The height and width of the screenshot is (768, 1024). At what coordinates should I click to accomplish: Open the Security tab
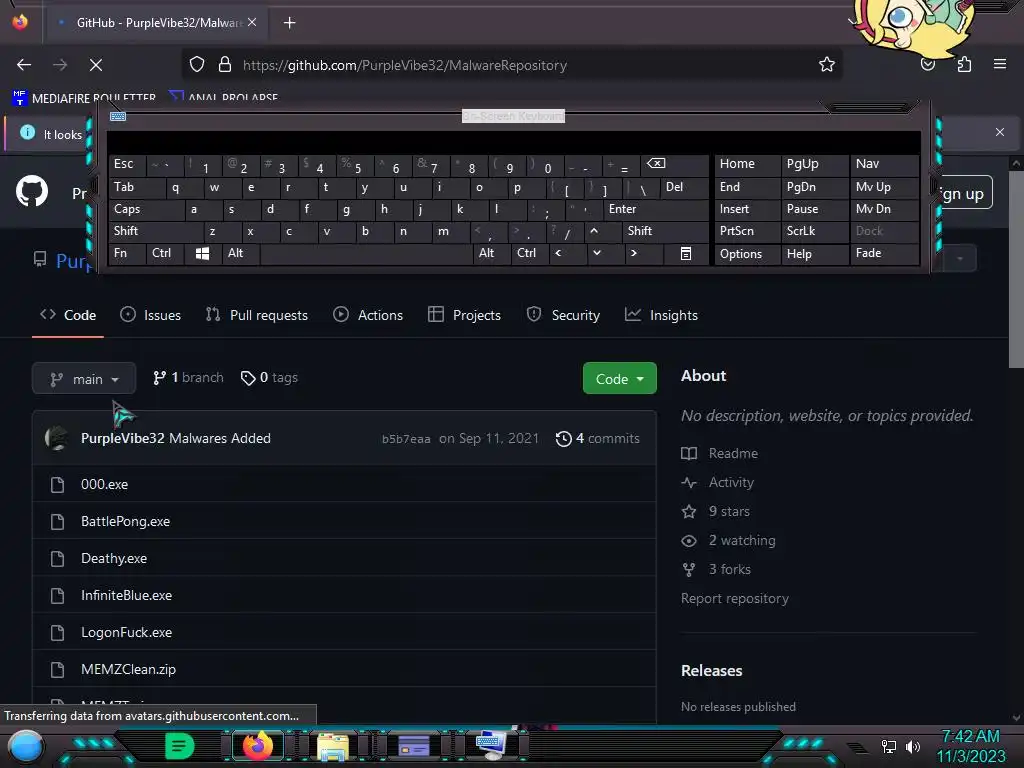tap(563, 315)
